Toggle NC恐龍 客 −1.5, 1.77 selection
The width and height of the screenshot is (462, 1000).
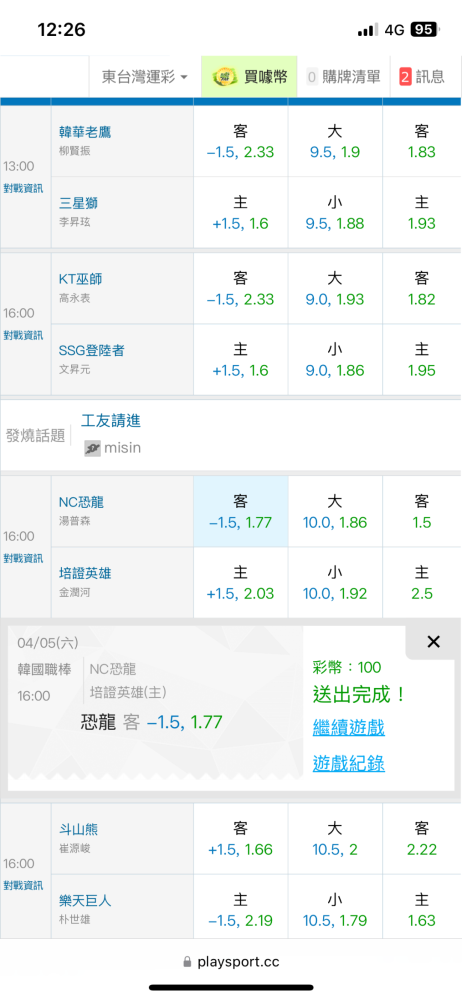coord(241,511)
